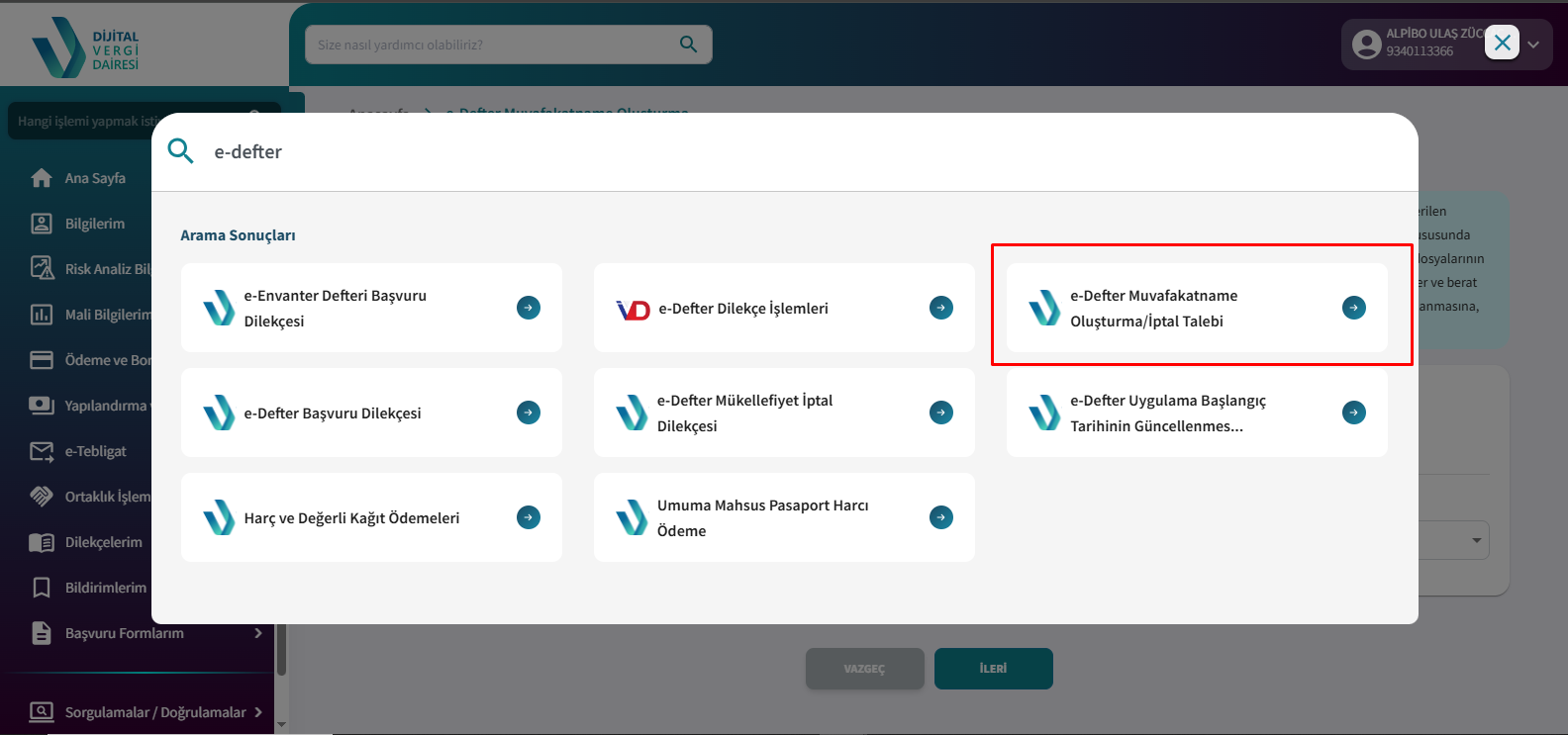Click the sidebar scrollbar down arrow

tap(281, 724)
